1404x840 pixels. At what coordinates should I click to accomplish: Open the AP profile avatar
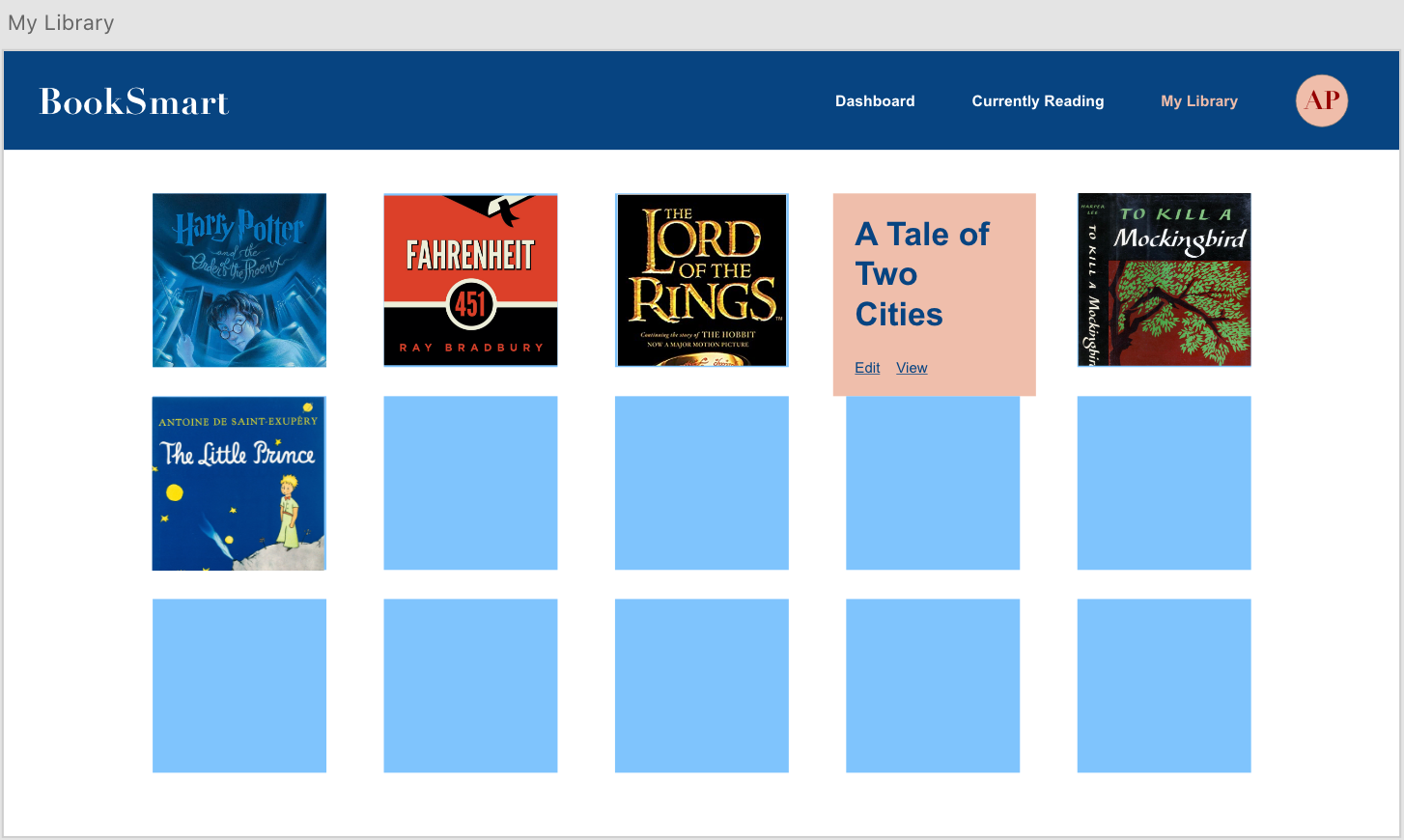[1321, 100]
